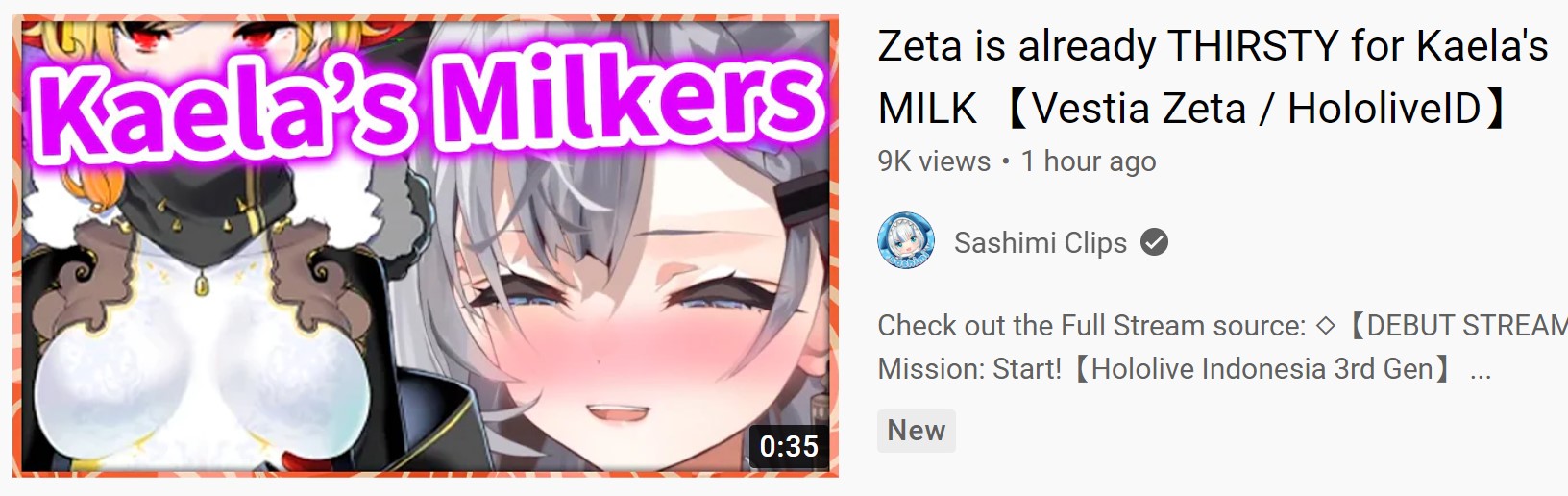The width and height of the screenshot is (1568, 496).
Task: Click the diamond symbol in the description
Action: (1326, 326)
